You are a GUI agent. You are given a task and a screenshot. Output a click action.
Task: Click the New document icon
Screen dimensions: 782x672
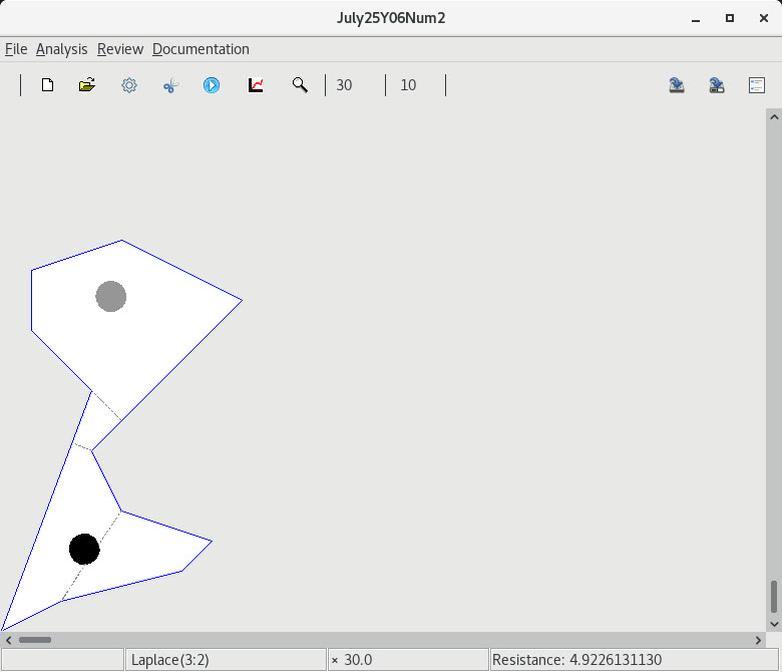click(47, 85)
